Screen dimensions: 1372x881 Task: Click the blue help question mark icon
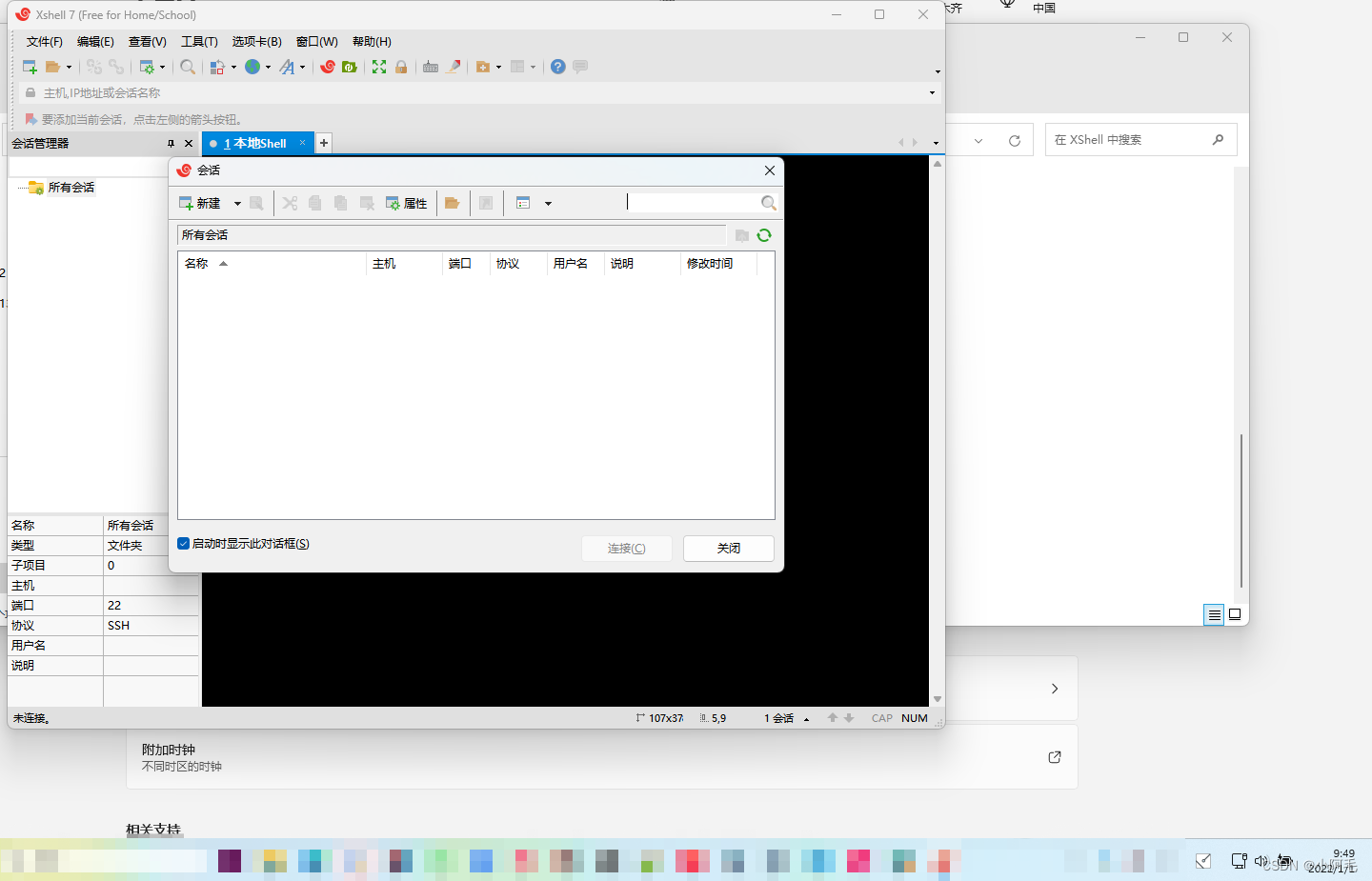point(558,67)
